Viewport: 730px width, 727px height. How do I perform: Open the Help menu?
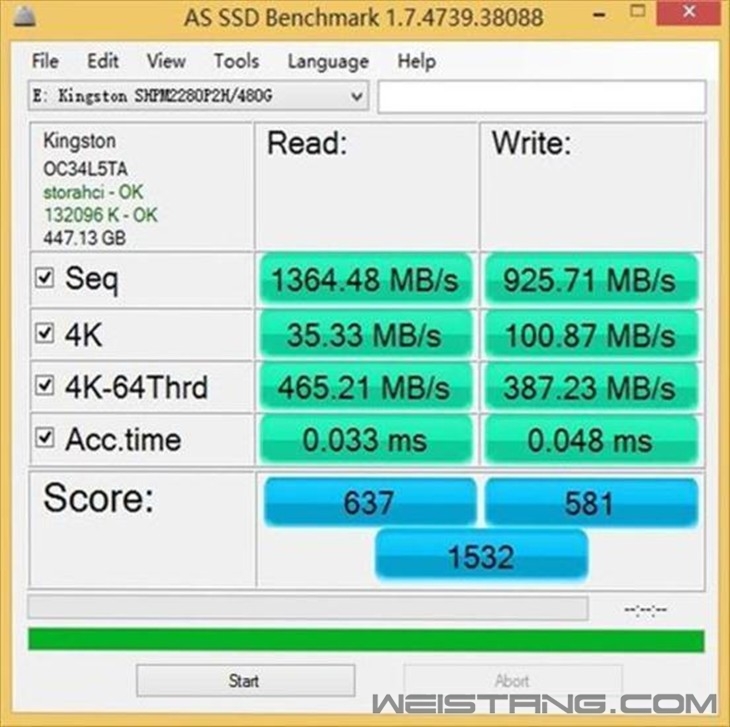click(417, 61)
